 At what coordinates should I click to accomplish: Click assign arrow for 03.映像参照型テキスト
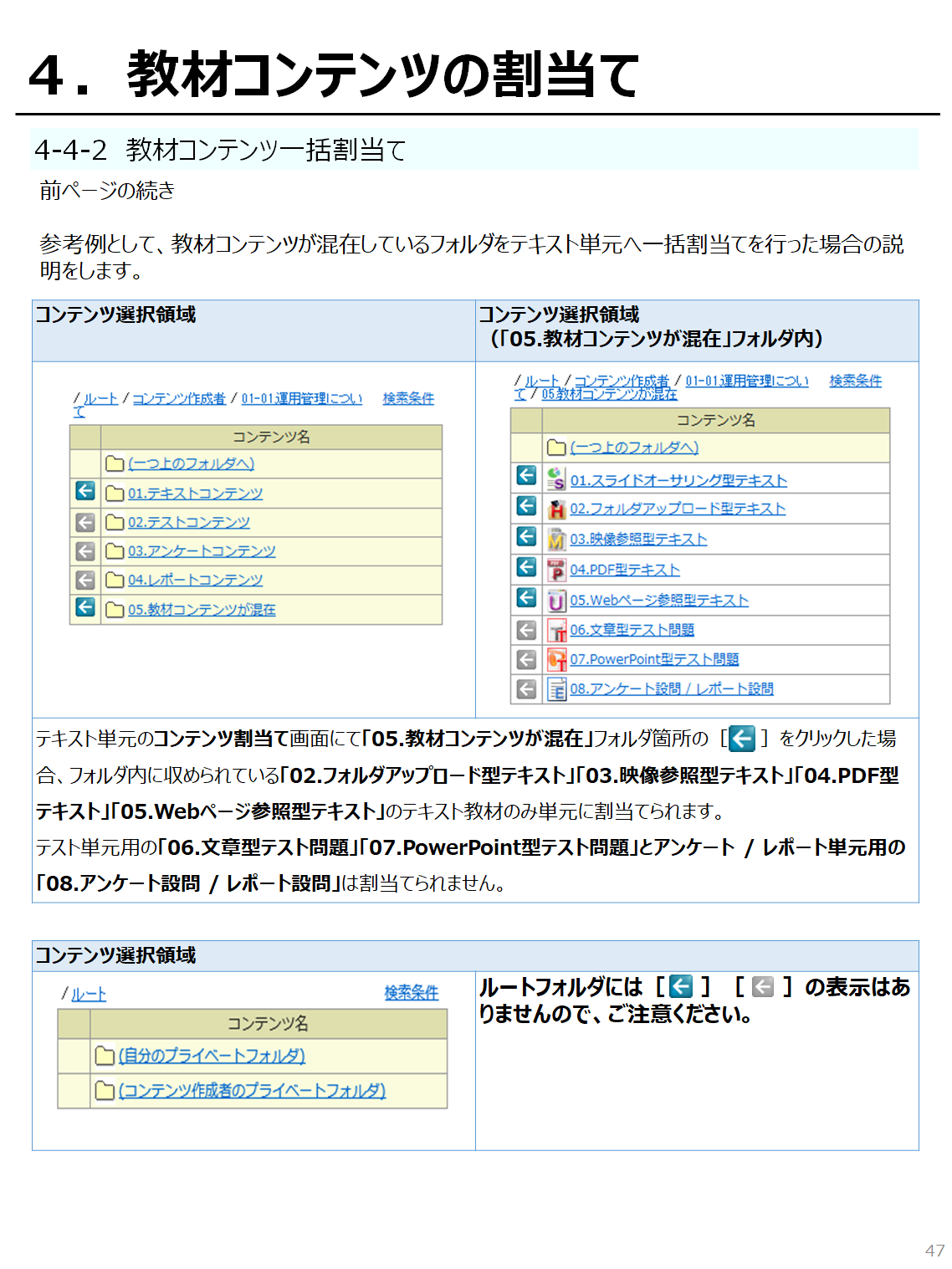(x=526, y=537)
